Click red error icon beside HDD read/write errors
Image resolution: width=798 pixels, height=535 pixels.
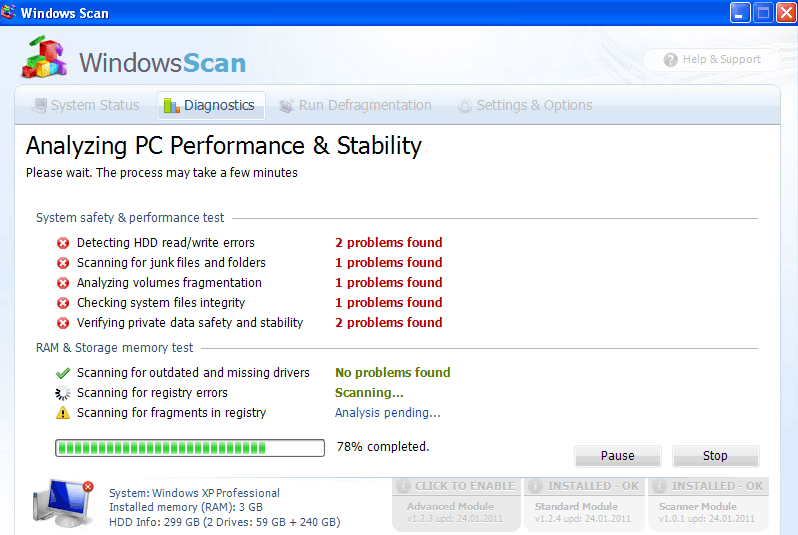[63, 243]
